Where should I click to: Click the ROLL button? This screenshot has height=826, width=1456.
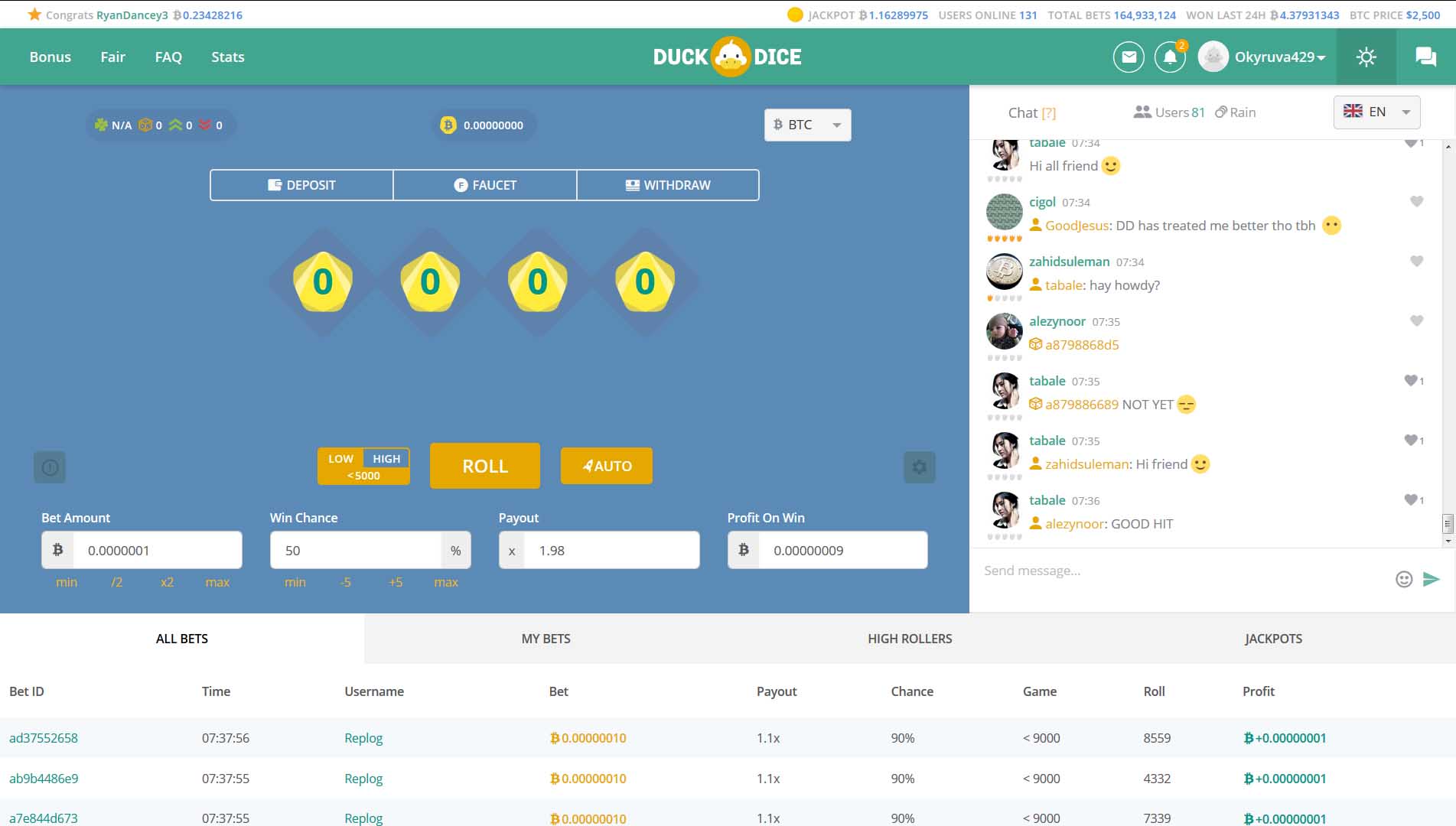[485, 466]
